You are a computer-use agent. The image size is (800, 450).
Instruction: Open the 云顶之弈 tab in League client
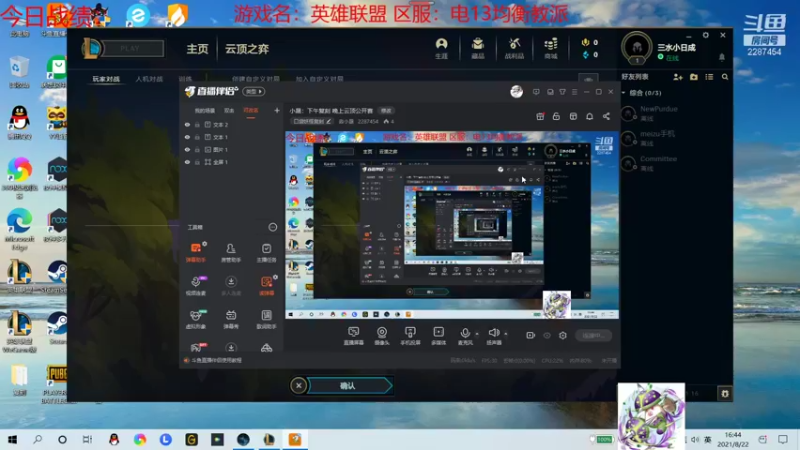coord(247,49)
